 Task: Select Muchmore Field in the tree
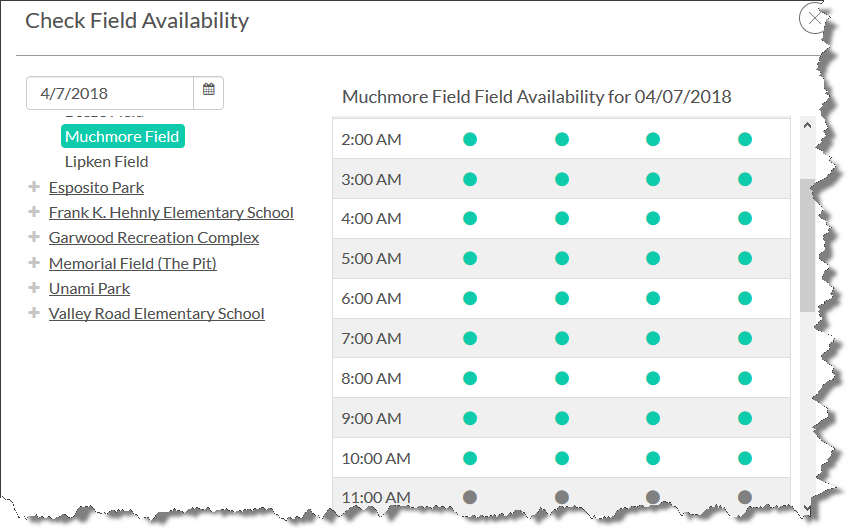click(x=122, y=136)
